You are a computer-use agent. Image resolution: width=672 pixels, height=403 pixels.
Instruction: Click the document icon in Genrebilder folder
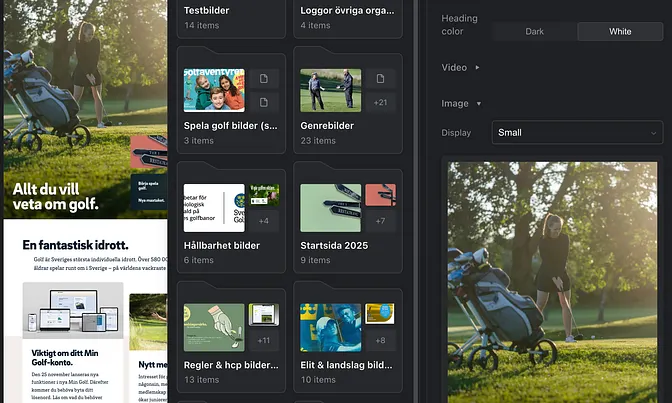pos(380,79)
